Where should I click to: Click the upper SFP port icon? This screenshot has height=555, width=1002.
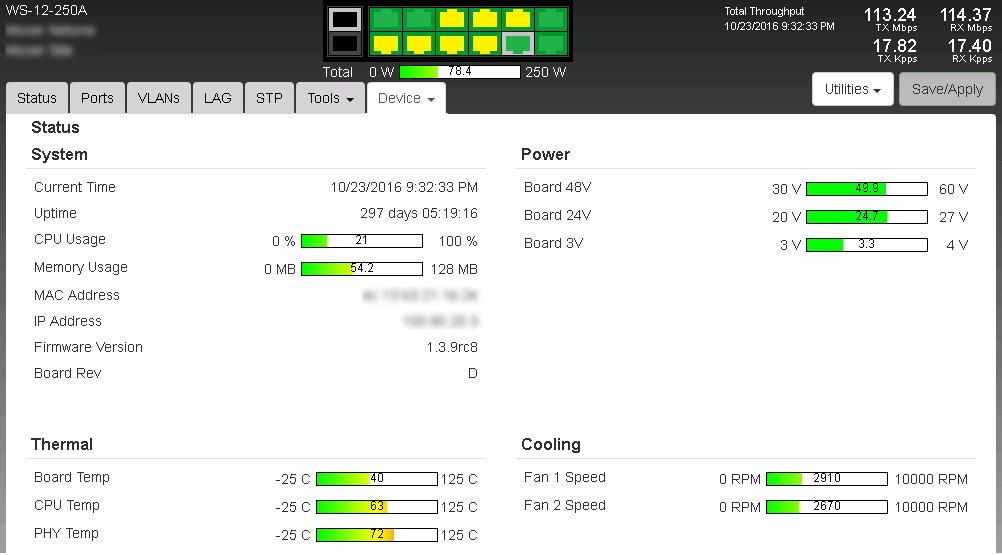344,19
